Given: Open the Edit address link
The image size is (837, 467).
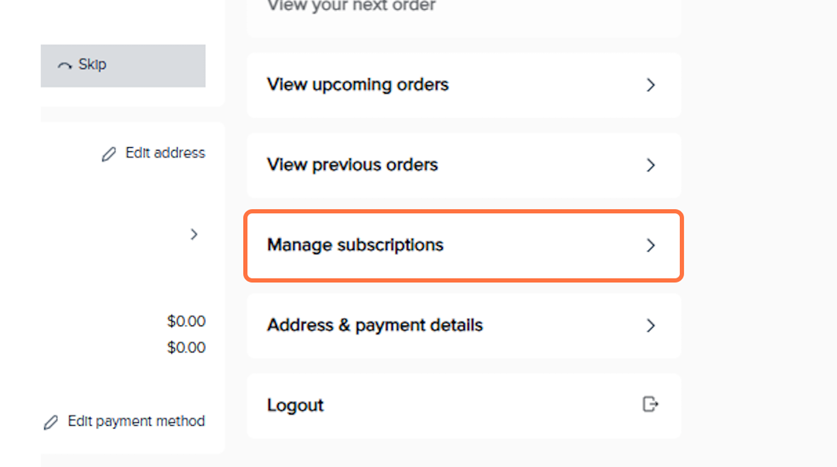Looking at the screenshot, I should tap(165, 153).
